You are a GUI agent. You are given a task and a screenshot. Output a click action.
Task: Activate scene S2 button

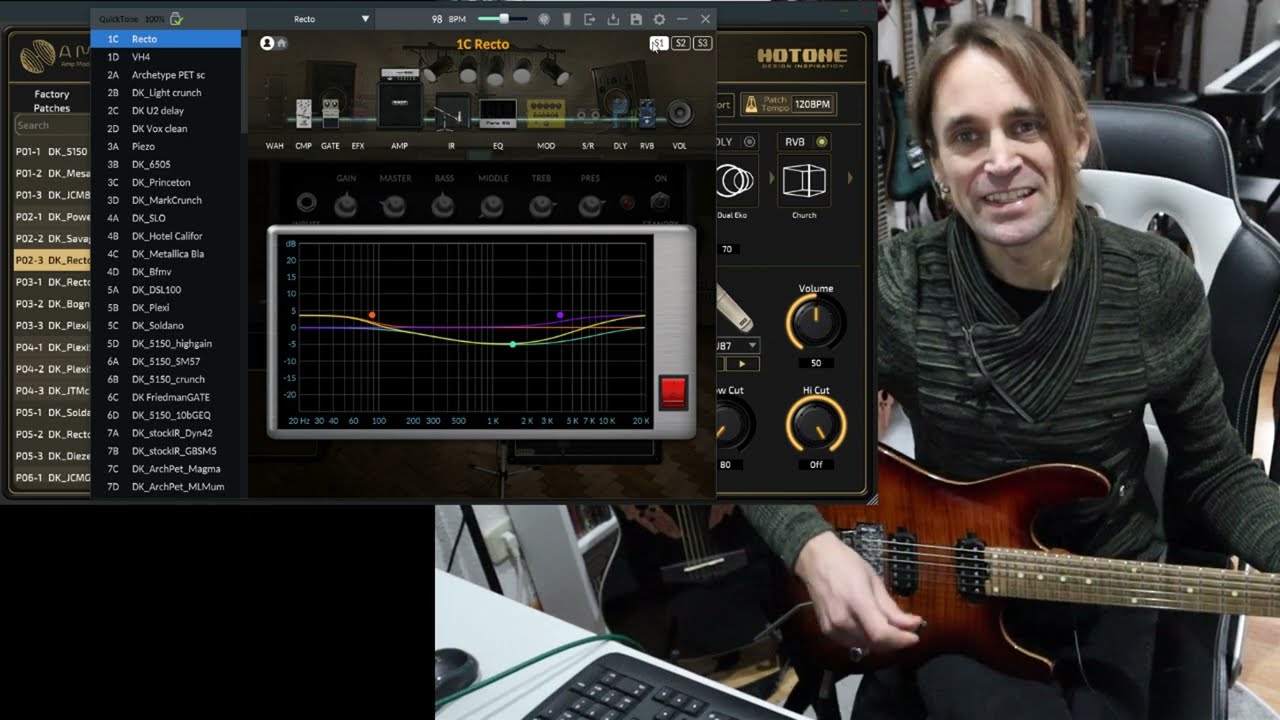(x=680, y=43)
